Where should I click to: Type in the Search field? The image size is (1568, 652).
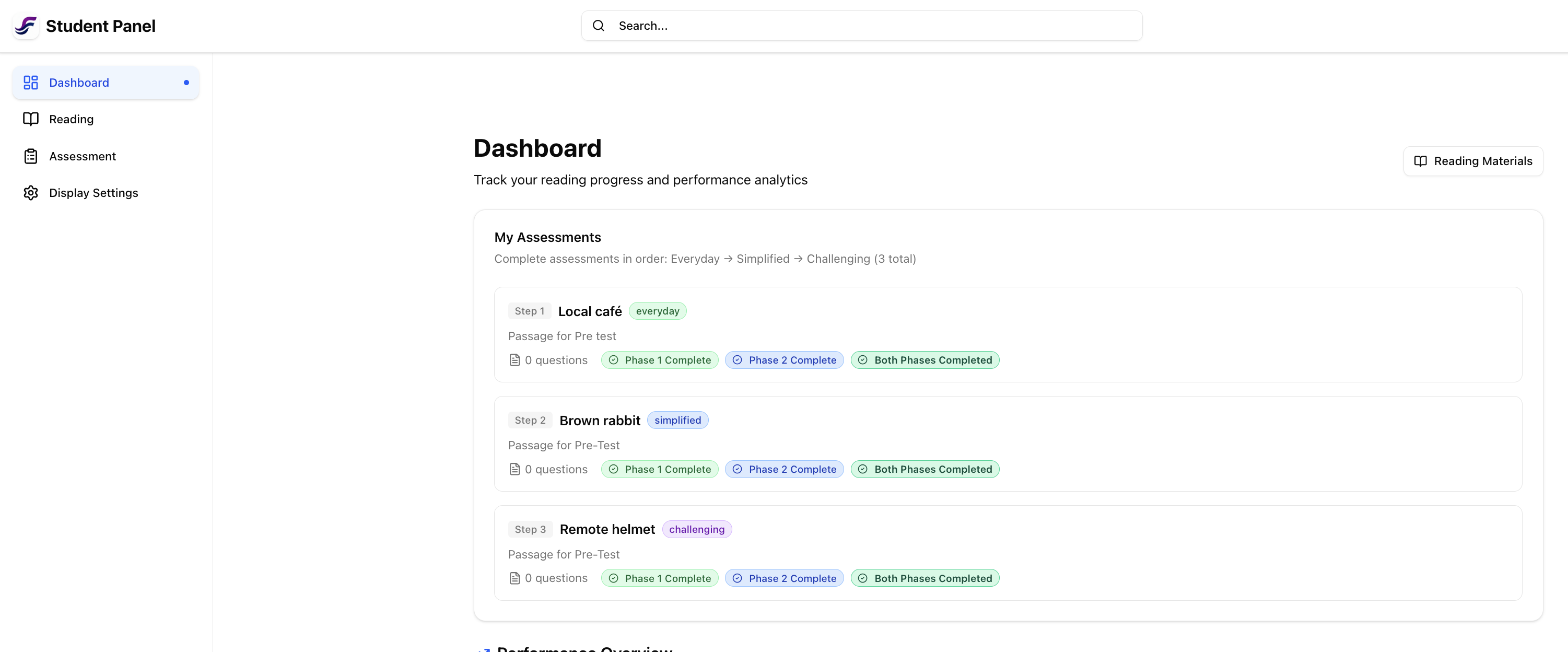tap(870, 26)
